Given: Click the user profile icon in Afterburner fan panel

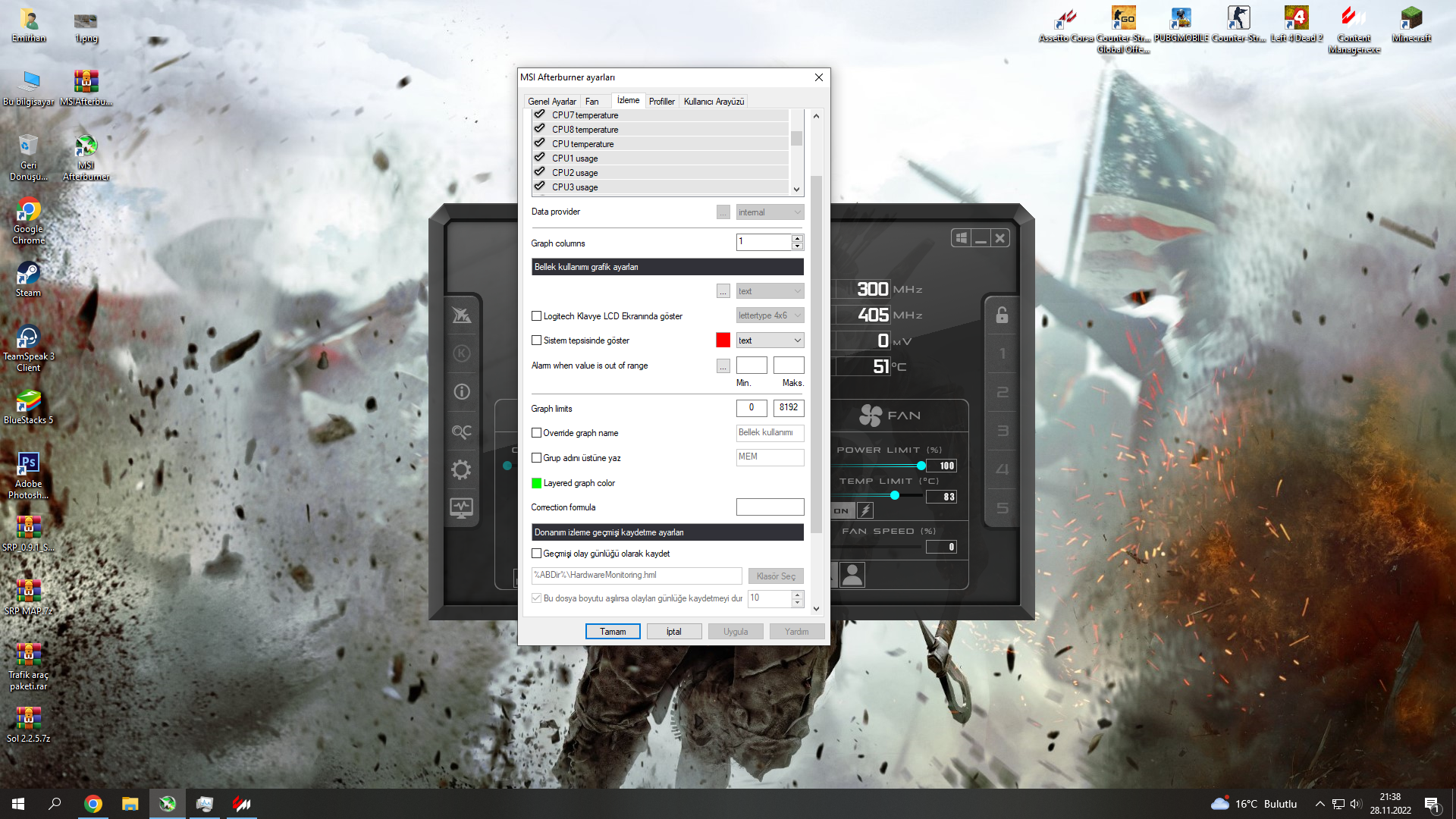Looking at the screenshot, I should click(x=852, y=575).
